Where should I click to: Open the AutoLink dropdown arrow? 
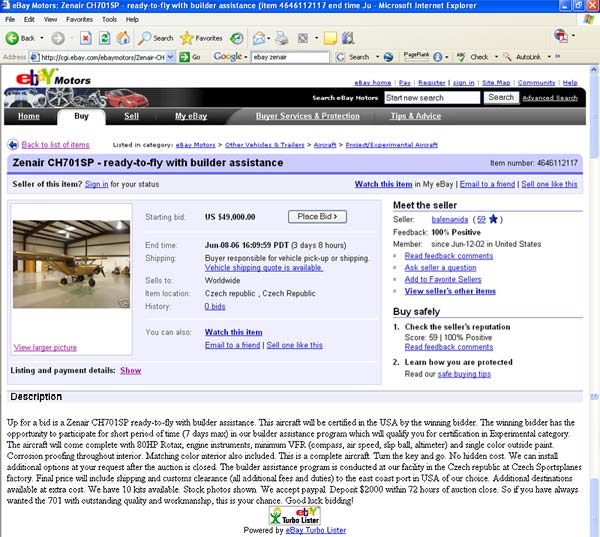[x=549, y=57]
